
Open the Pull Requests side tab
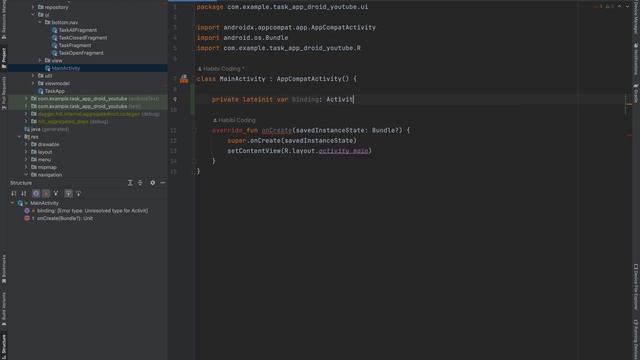pos(4,93)
